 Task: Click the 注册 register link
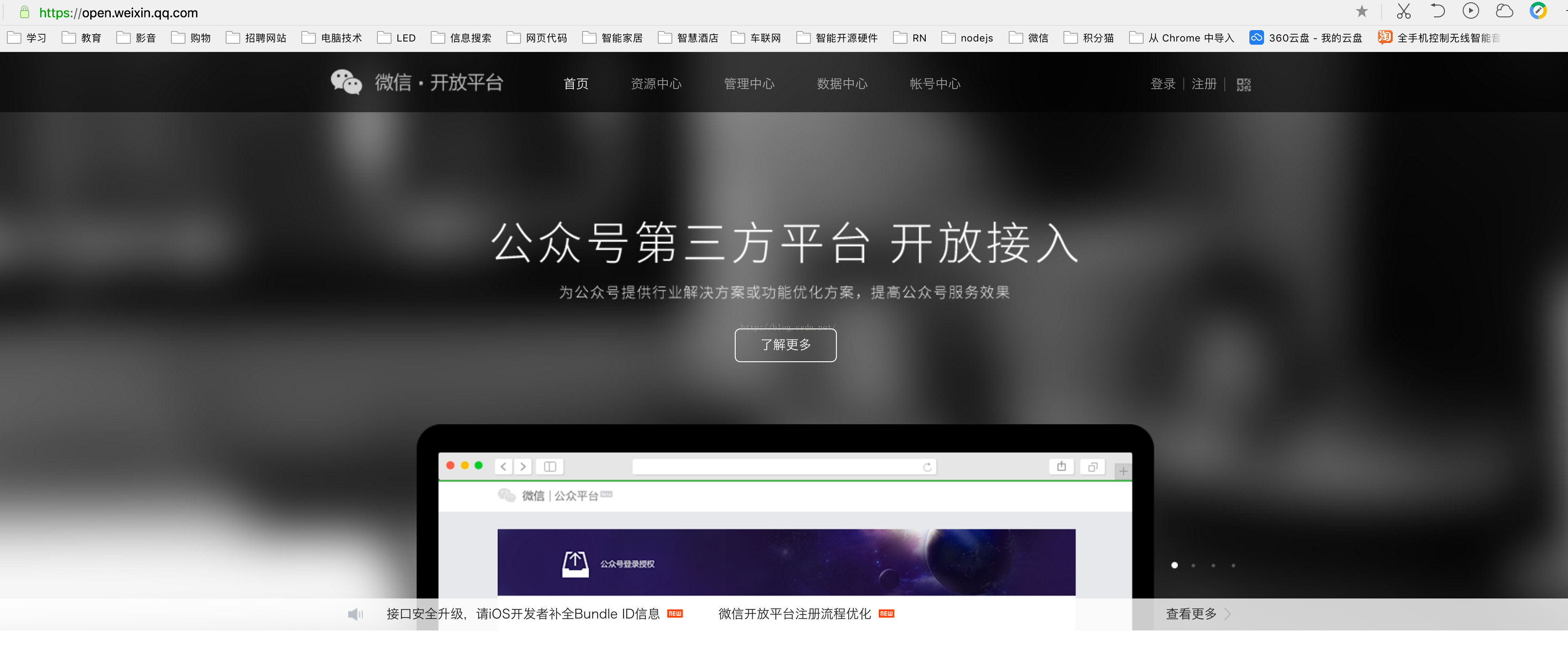(x=1204, y=84)
